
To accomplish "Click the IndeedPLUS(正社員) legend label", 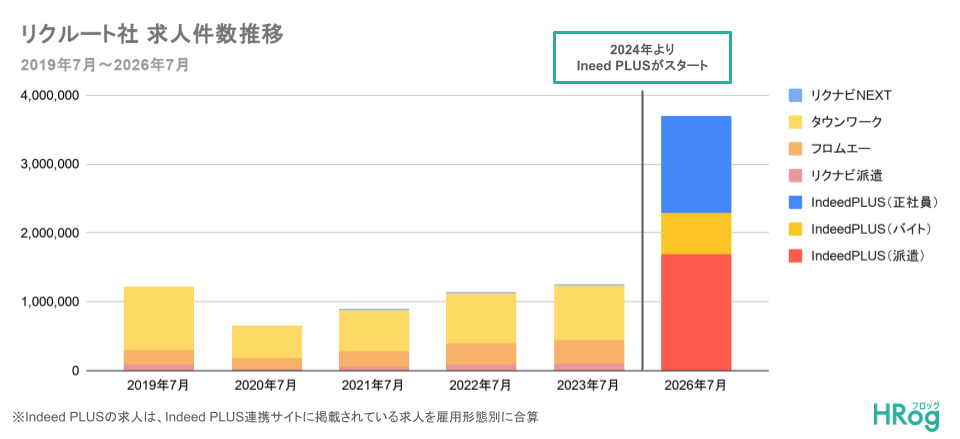I will (874, 202).
